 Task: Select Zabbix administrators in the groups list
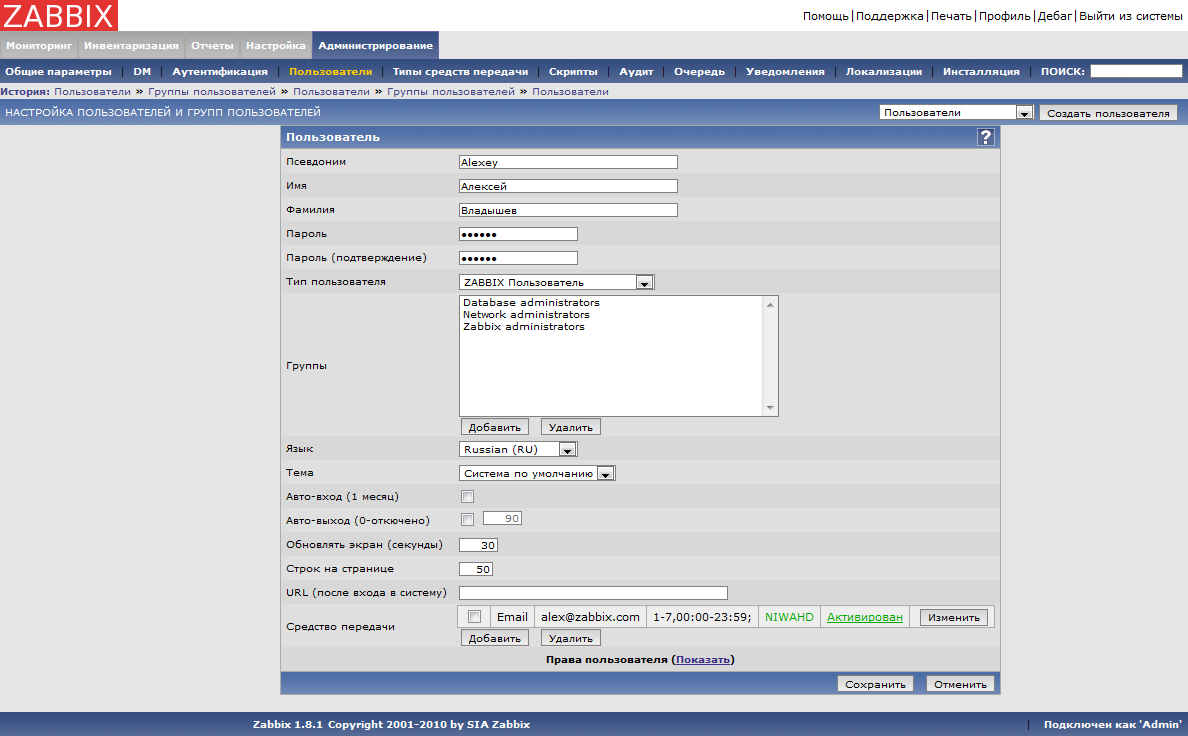point(524,327)
